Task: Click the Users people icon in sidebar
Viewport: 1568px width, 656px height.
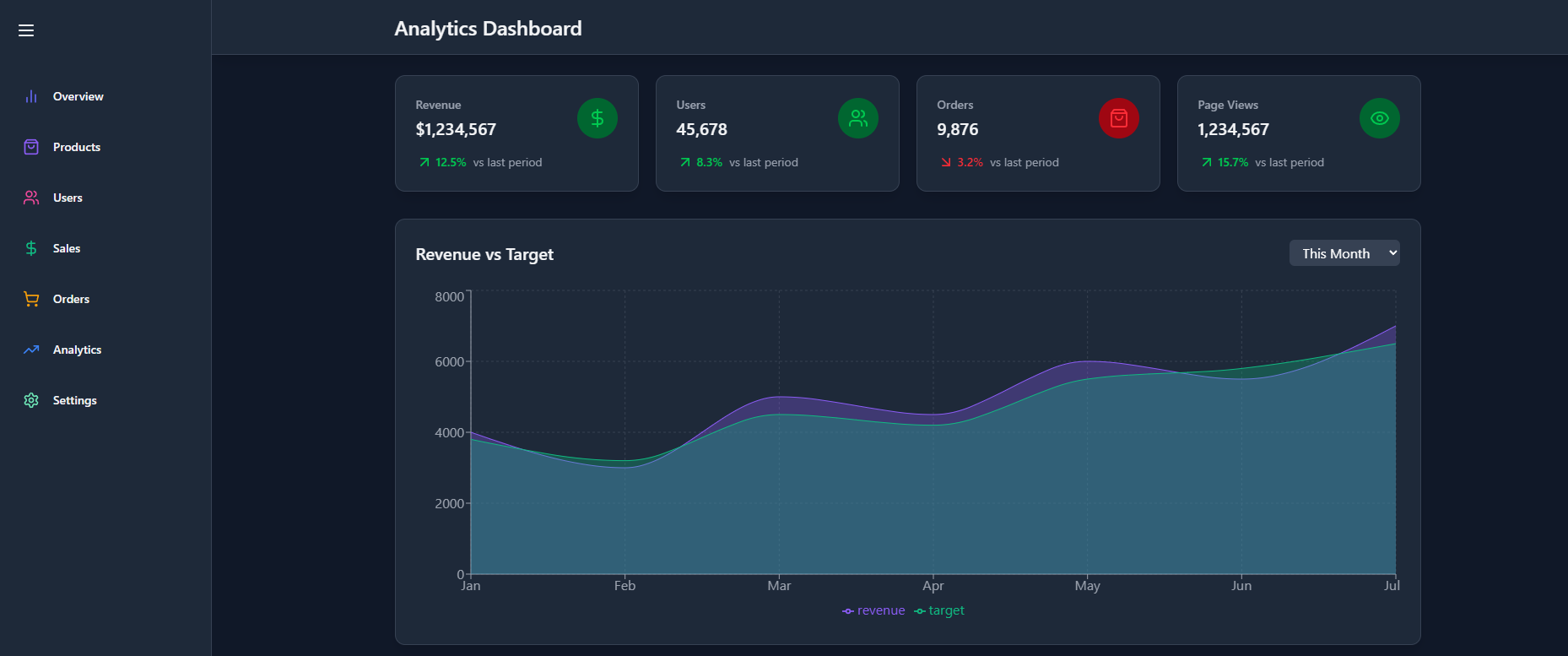Action: coord(31,198)
